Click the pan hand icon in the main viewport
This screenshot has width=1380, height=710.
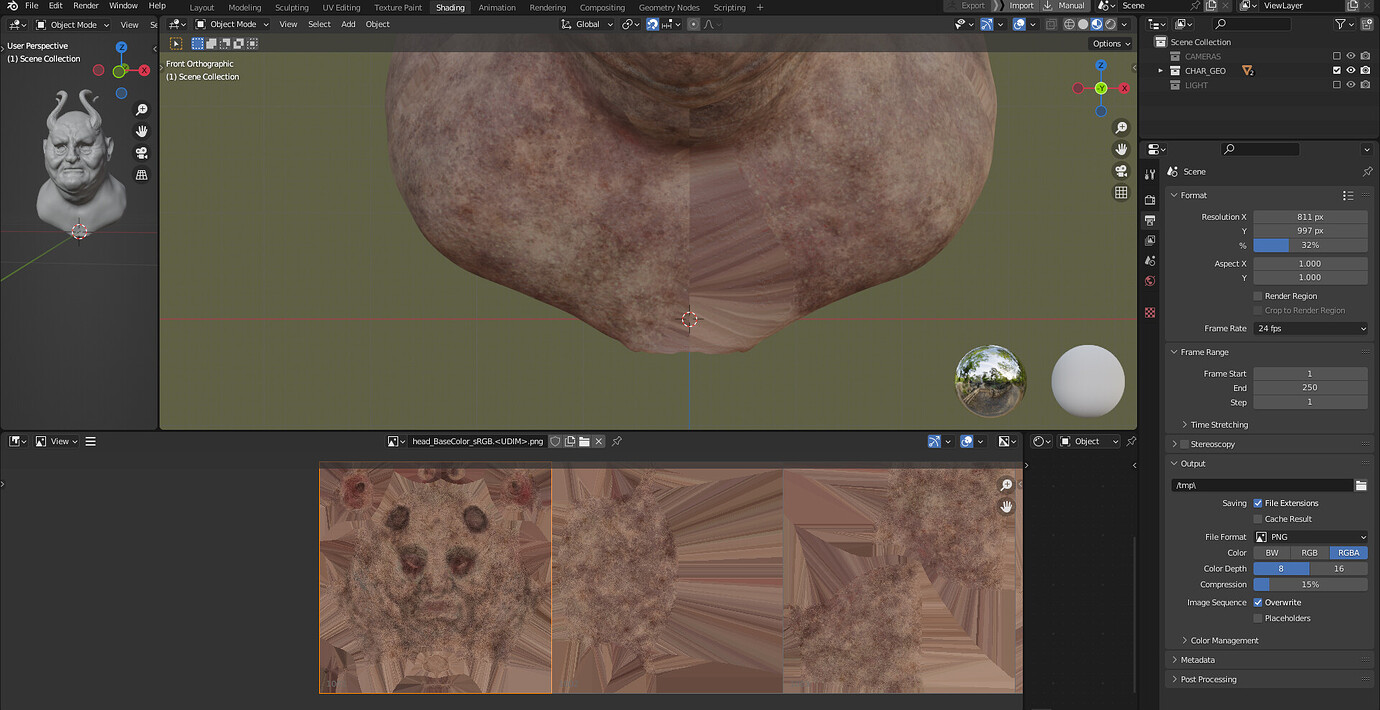[1121, 149]
